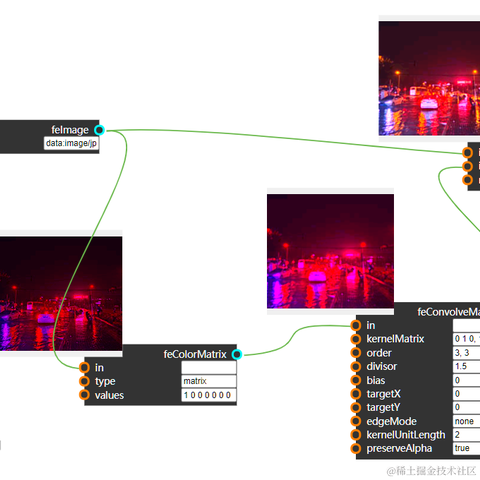Image resolution: width=480 pixels, height=480 pixels.
Task: Edit the bias value field
Action: coord(466,380)
